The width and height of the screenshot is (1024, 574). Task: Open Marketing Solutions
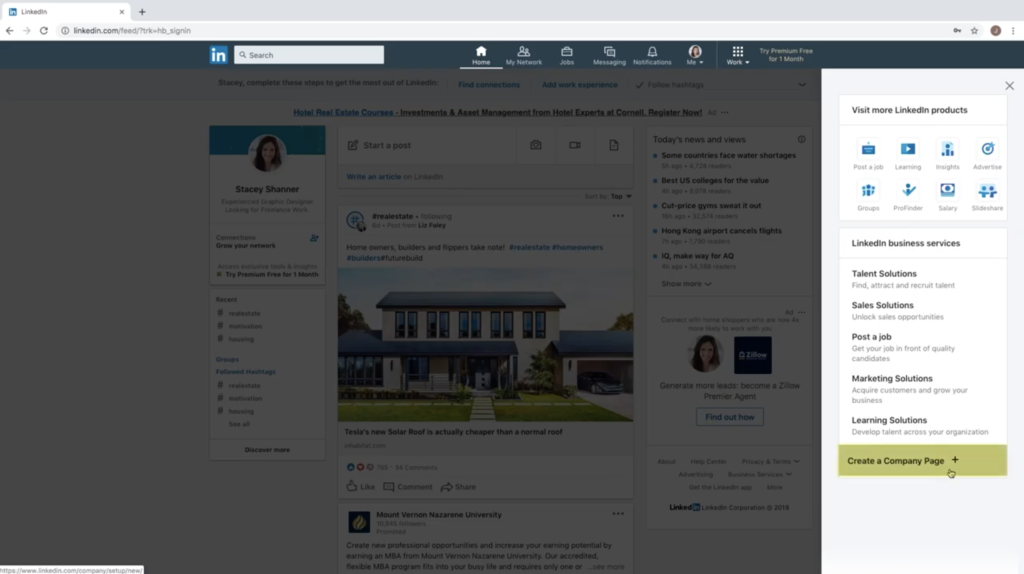point(891,379)
